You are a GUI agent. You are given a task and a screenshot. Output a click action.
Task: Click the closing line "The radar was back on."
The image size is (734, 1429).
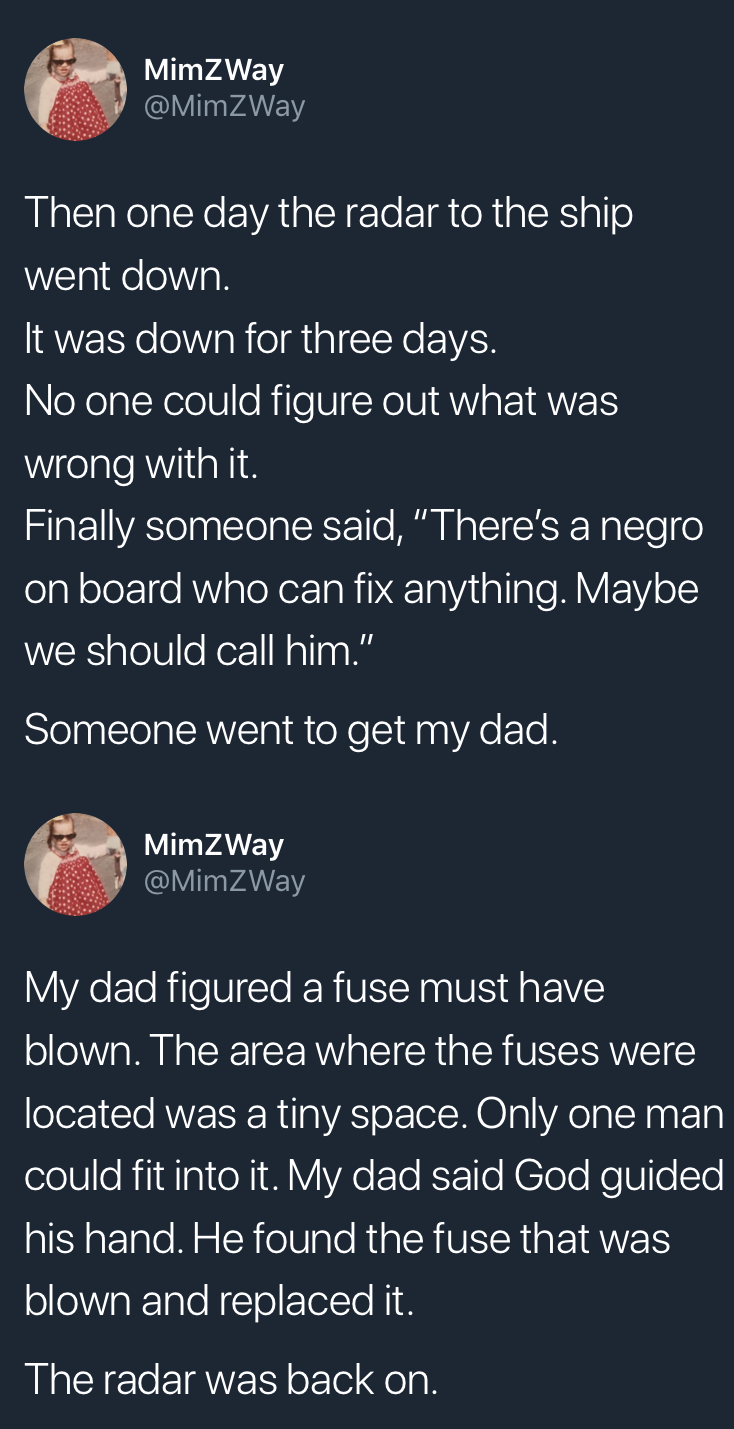(x=231, y=1379)
